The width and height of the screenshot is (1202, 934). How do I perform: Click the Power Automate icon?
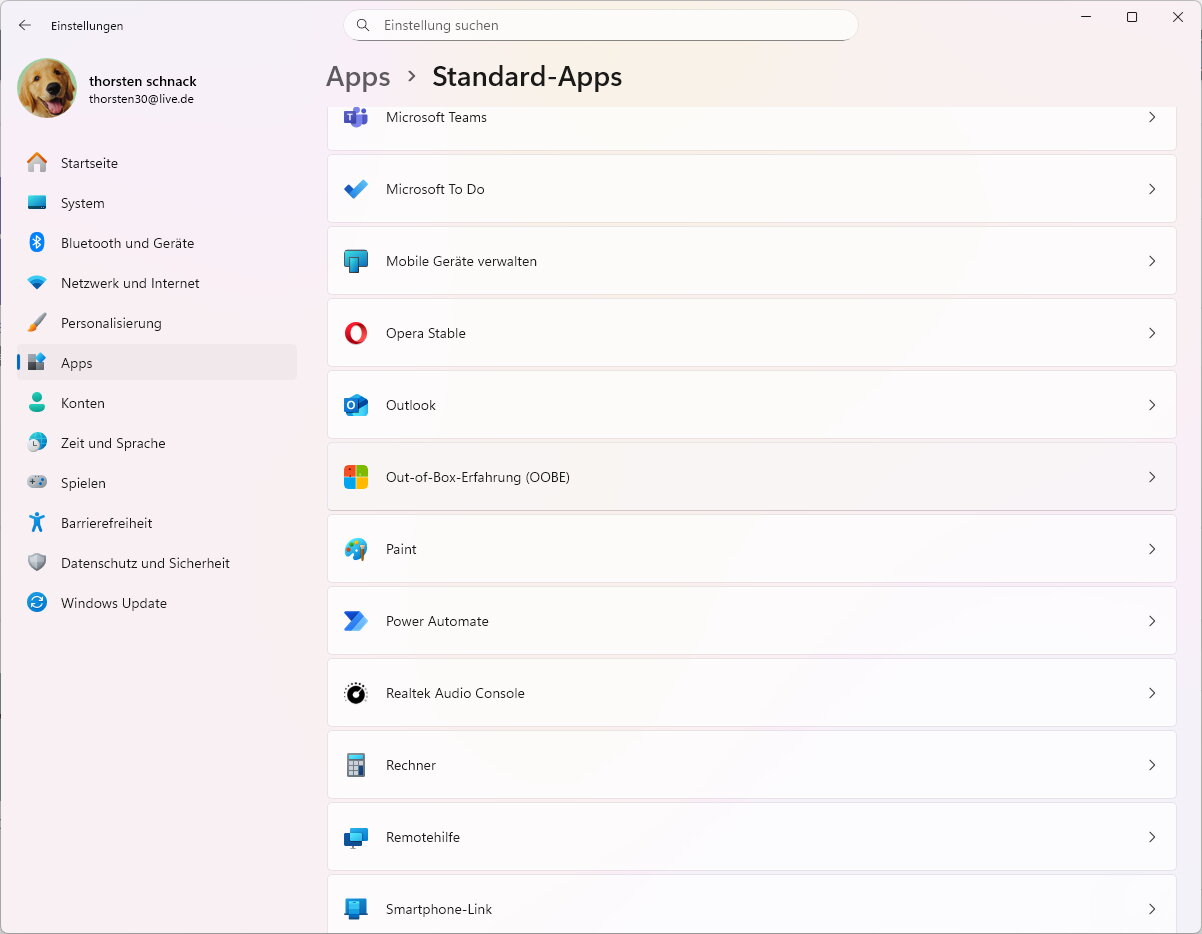point(355,621)
